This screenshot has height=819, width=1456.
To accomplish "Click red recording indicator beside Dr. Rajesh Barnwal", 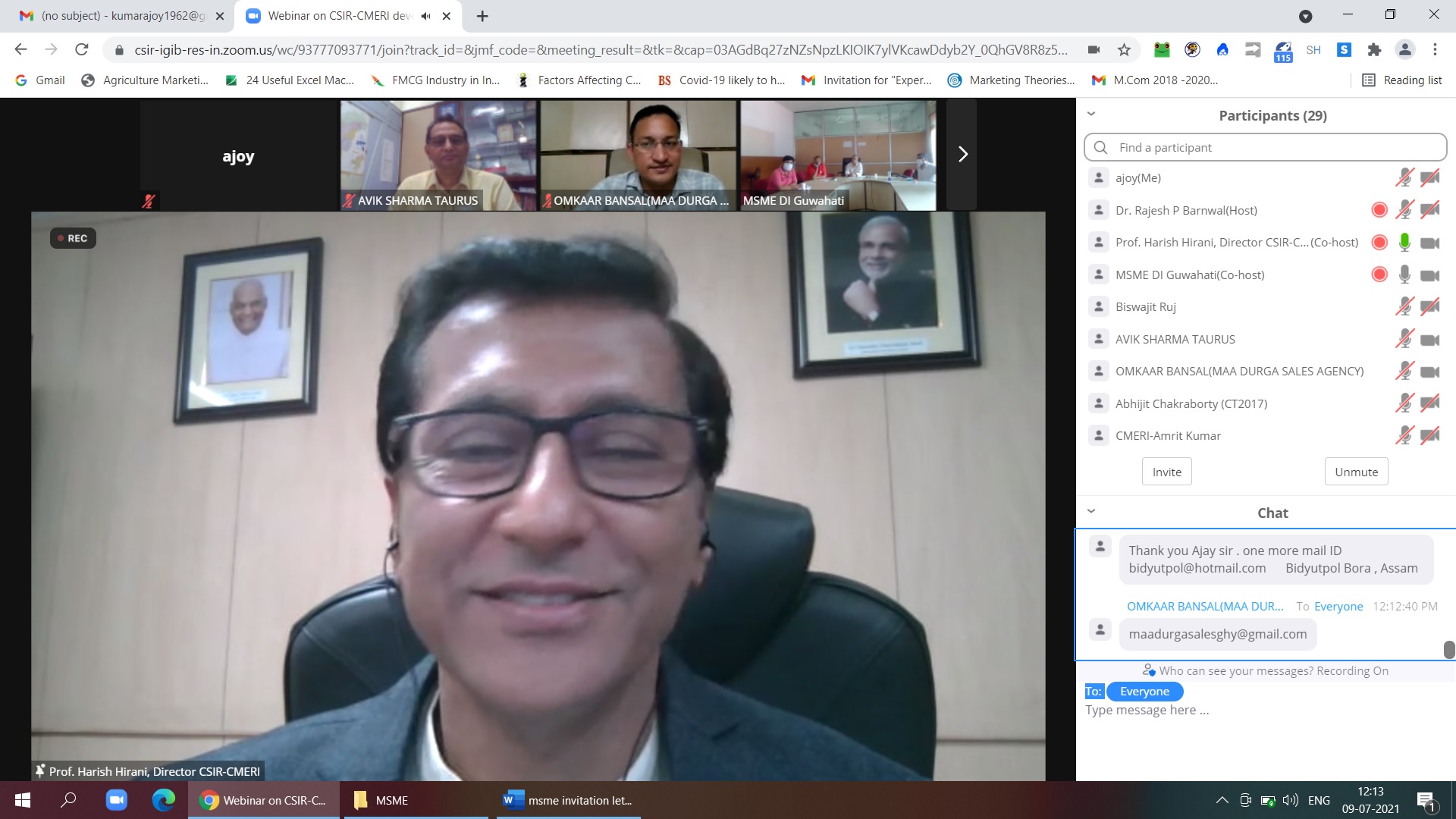I will point(1379,211).
